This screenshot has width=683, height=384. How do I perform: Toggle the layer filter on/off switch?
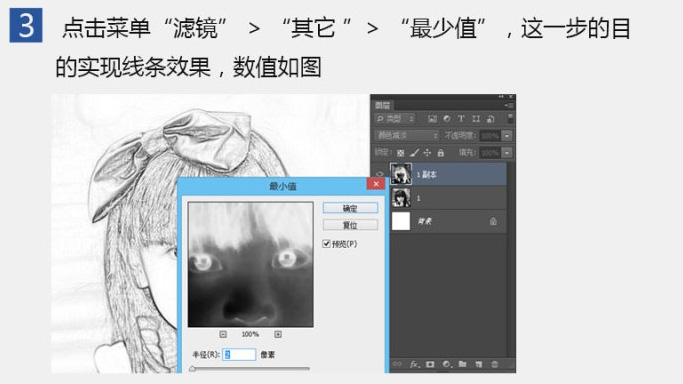(510, 118)
